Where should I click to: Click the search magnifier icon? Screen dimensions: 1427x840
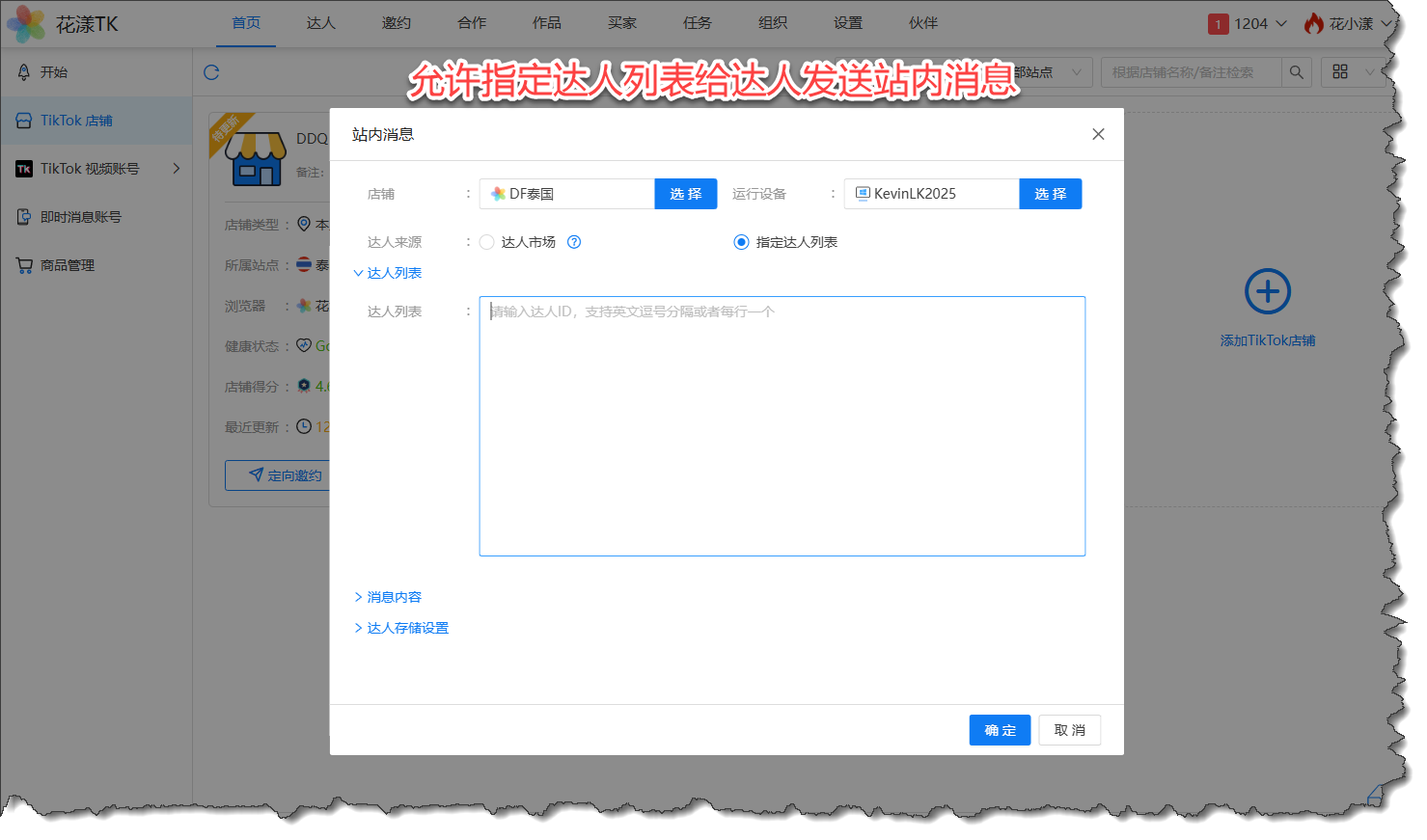tap(1296, 72)
